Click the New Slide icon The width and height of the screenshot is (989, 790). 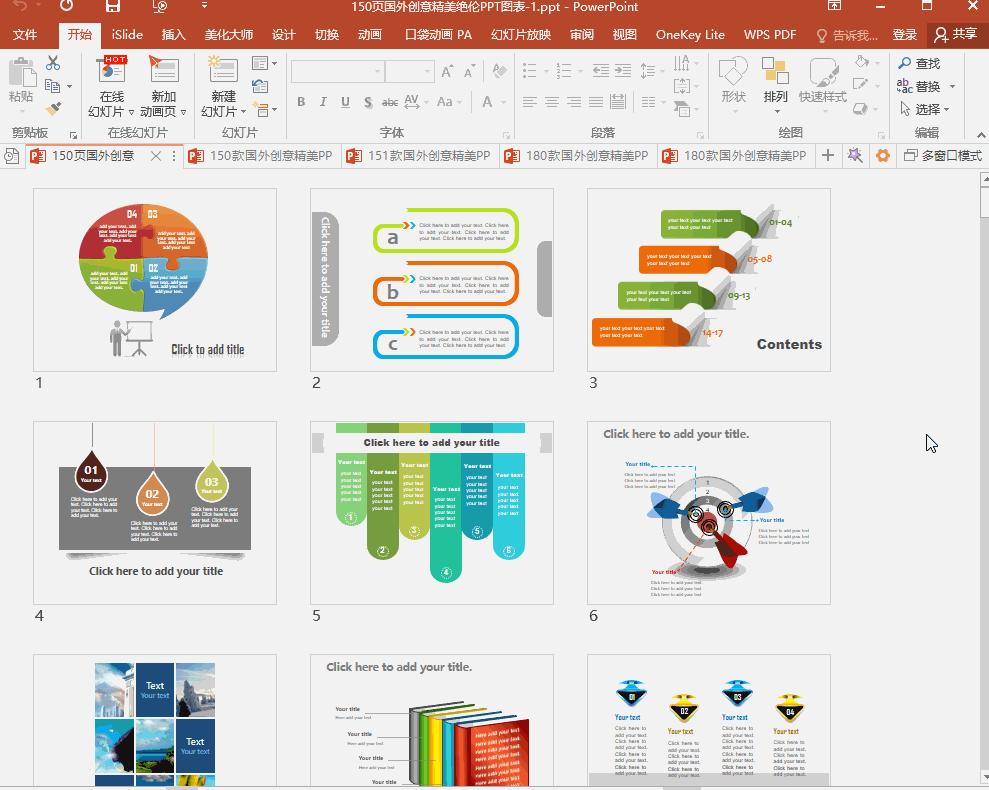click(223, 70)
